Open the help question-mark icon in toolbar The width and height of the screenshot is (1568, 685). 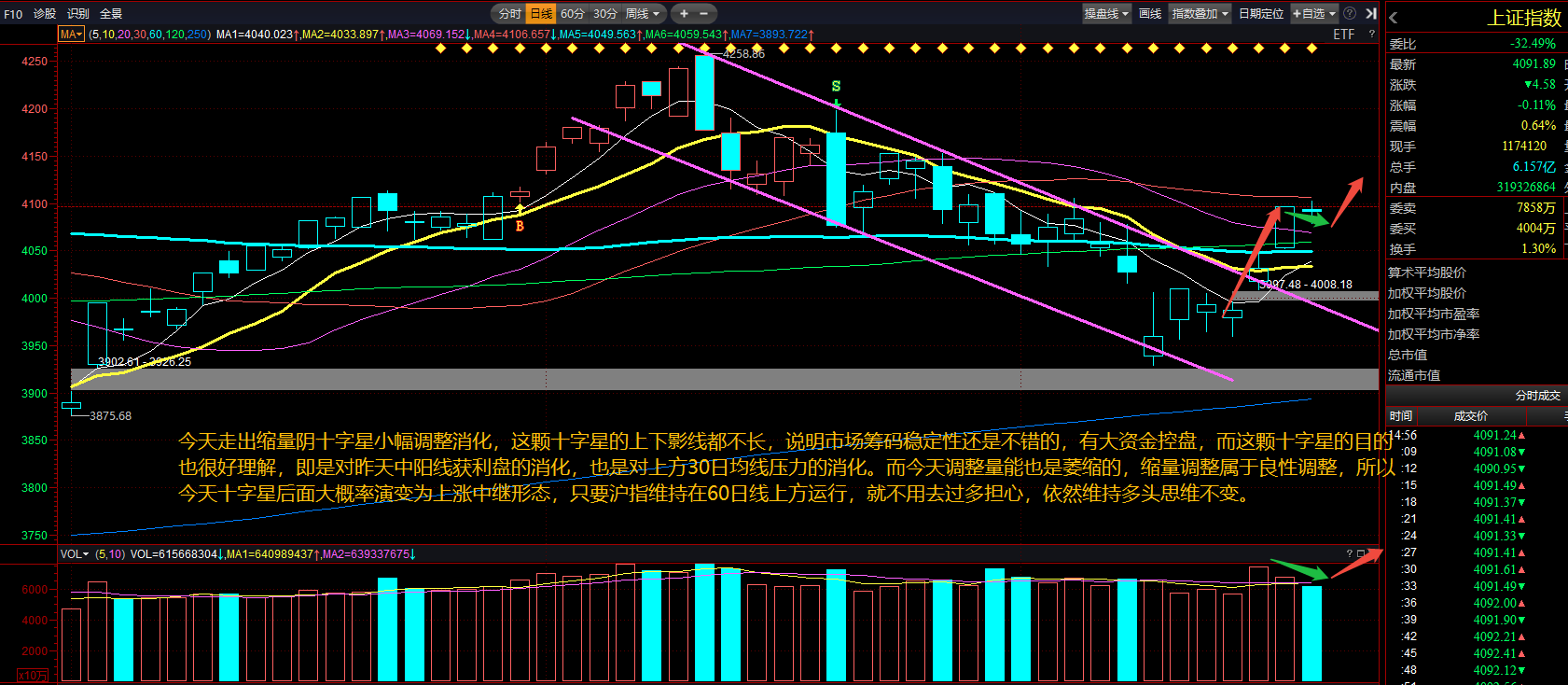coord(1350,13)
